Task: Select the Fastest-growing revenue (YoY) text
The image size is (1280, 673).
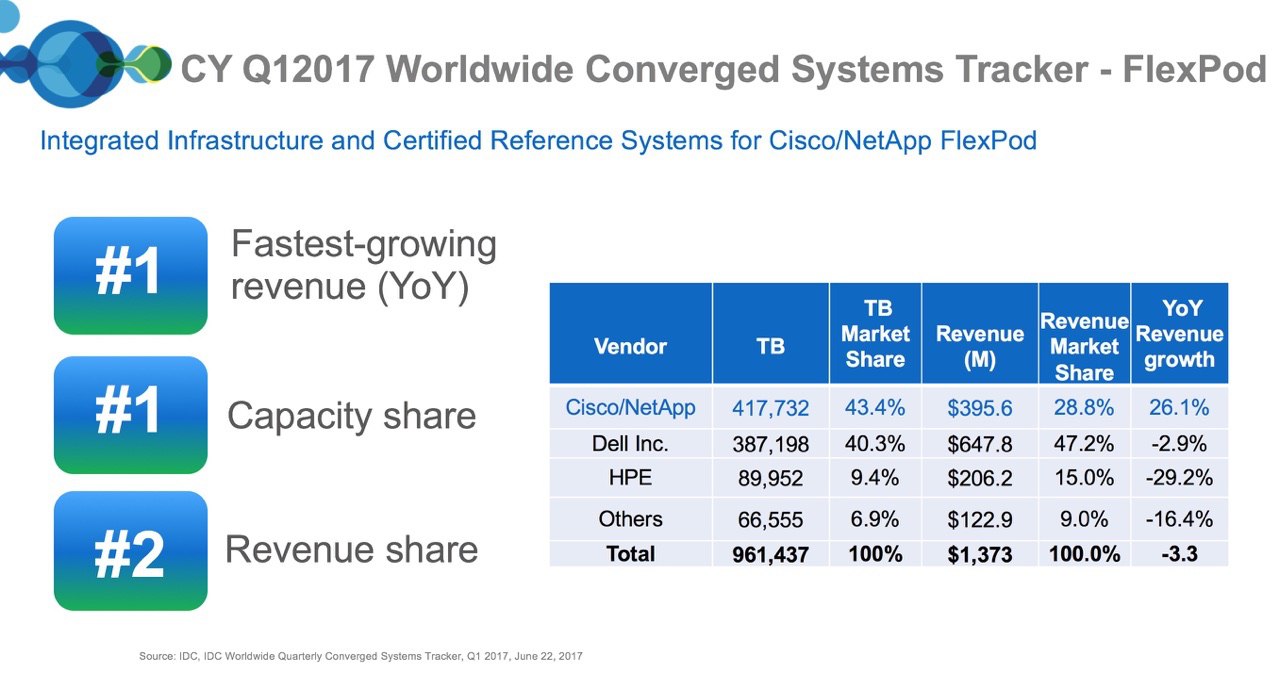Action: pyautogui.click(x=363, y=265)
